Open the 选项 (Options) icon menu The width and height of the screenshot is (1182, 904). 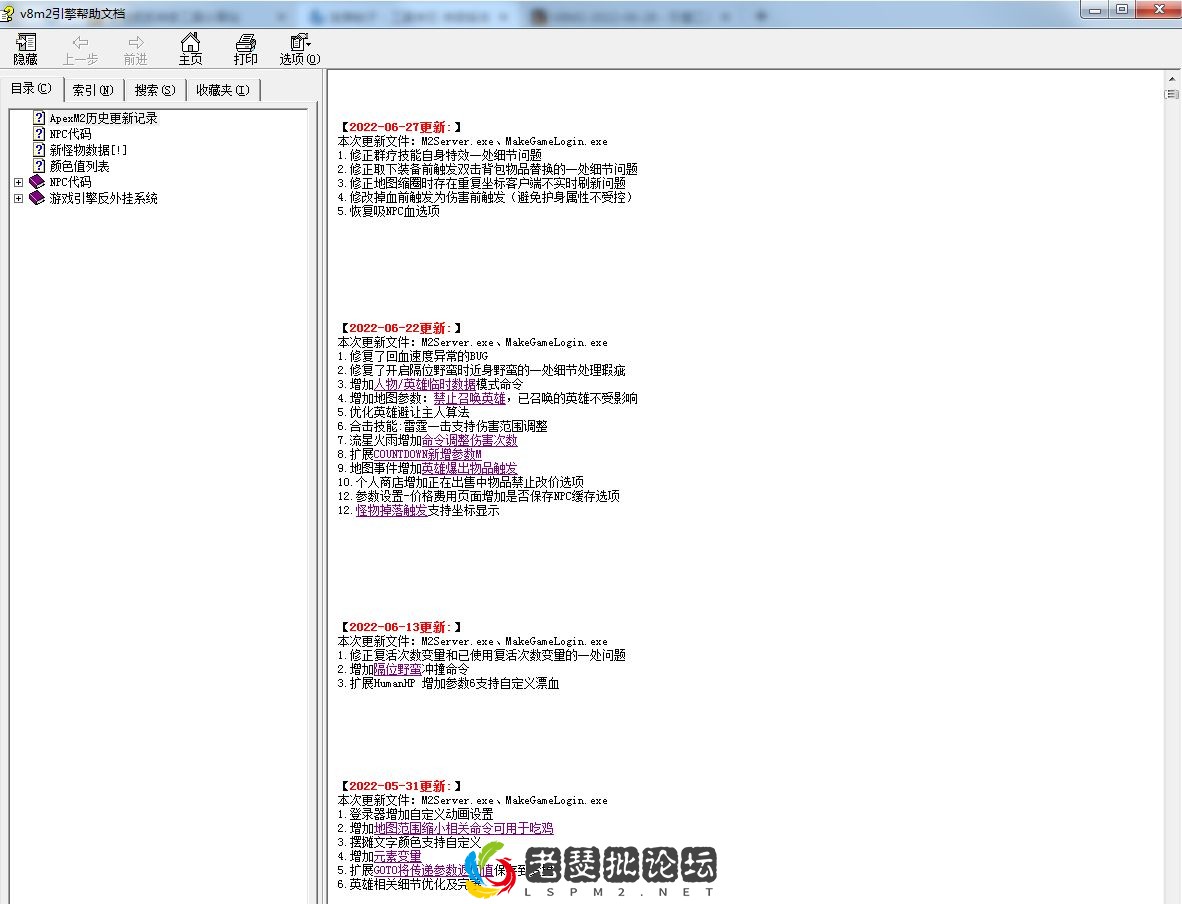click(x=296, y=45)
